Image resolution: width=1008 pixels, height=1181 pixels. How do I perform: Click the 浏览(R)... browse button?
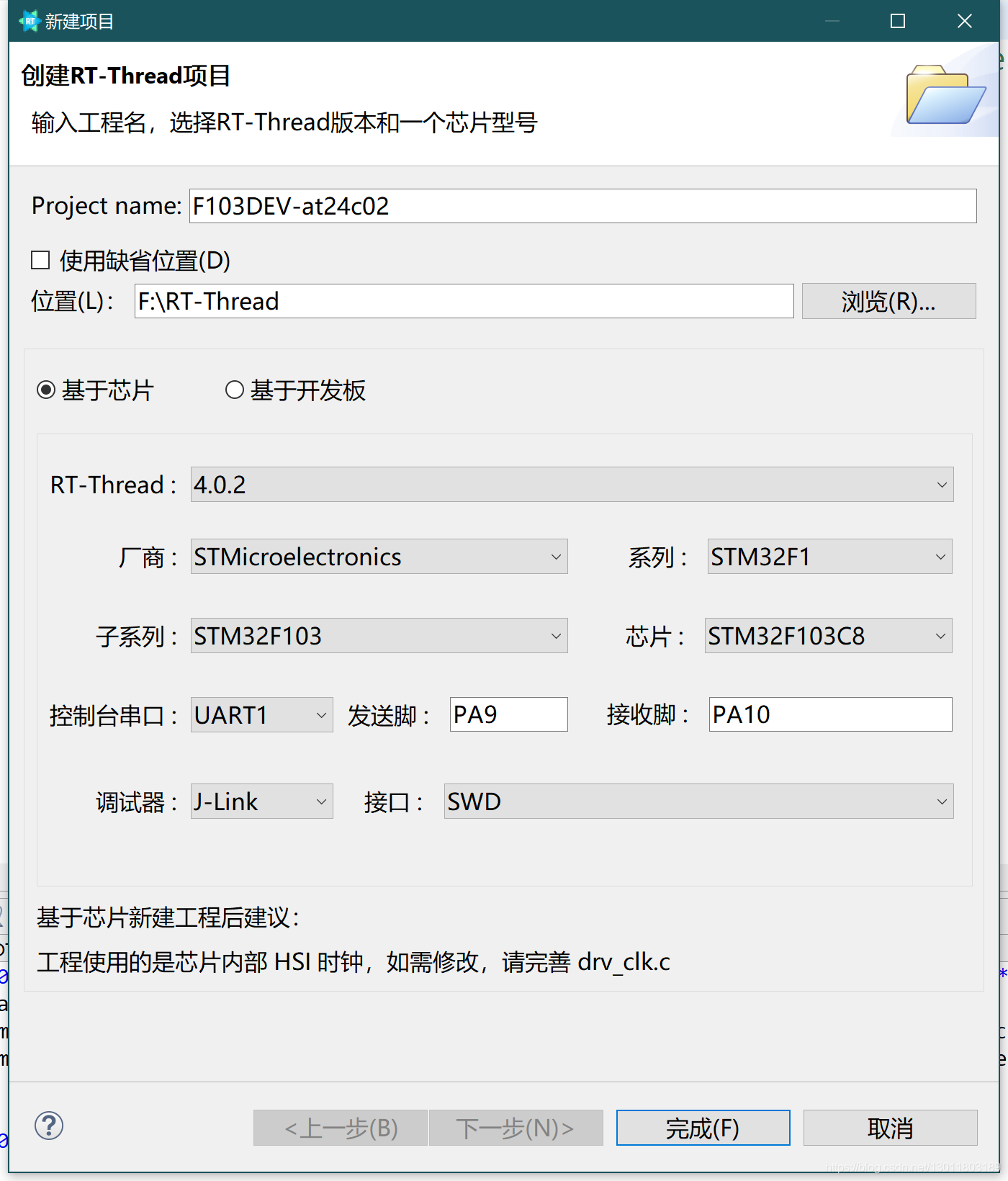[x=888, y=301]
